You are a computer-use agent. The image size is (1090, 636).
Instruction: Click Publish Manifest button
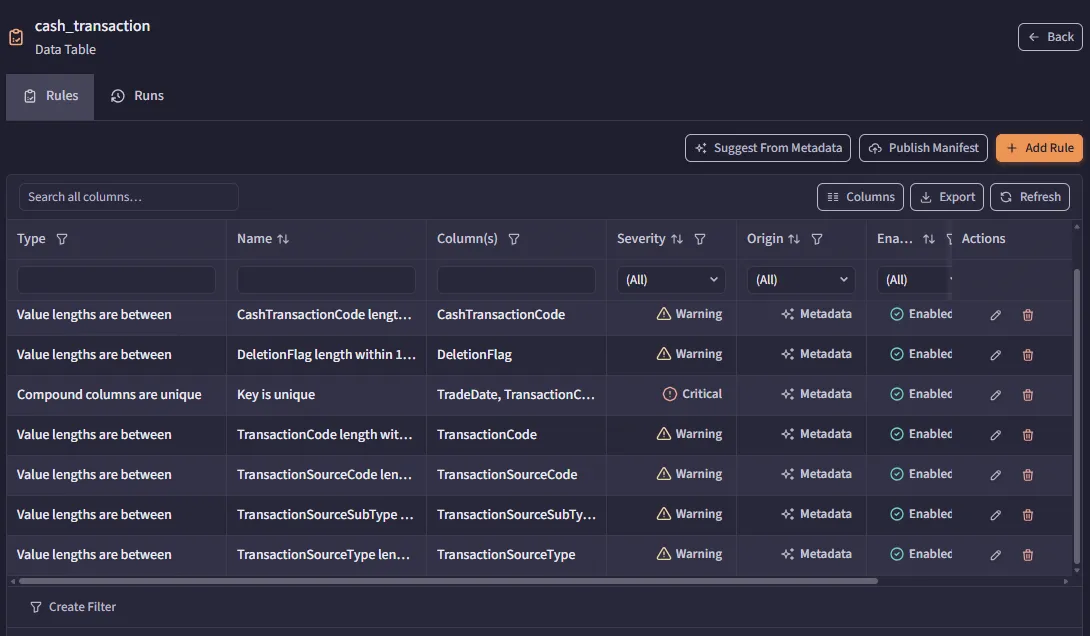click(x=923, y=148)
